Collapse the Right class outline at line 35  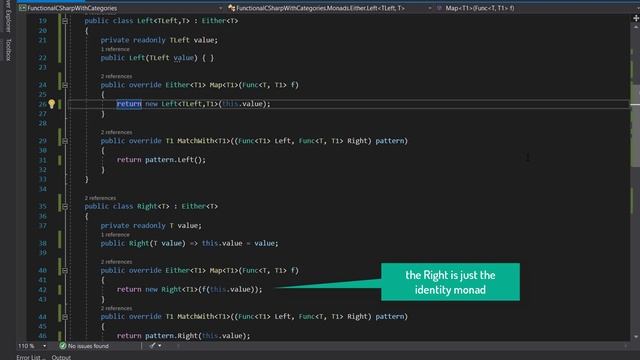pos(65,207)
